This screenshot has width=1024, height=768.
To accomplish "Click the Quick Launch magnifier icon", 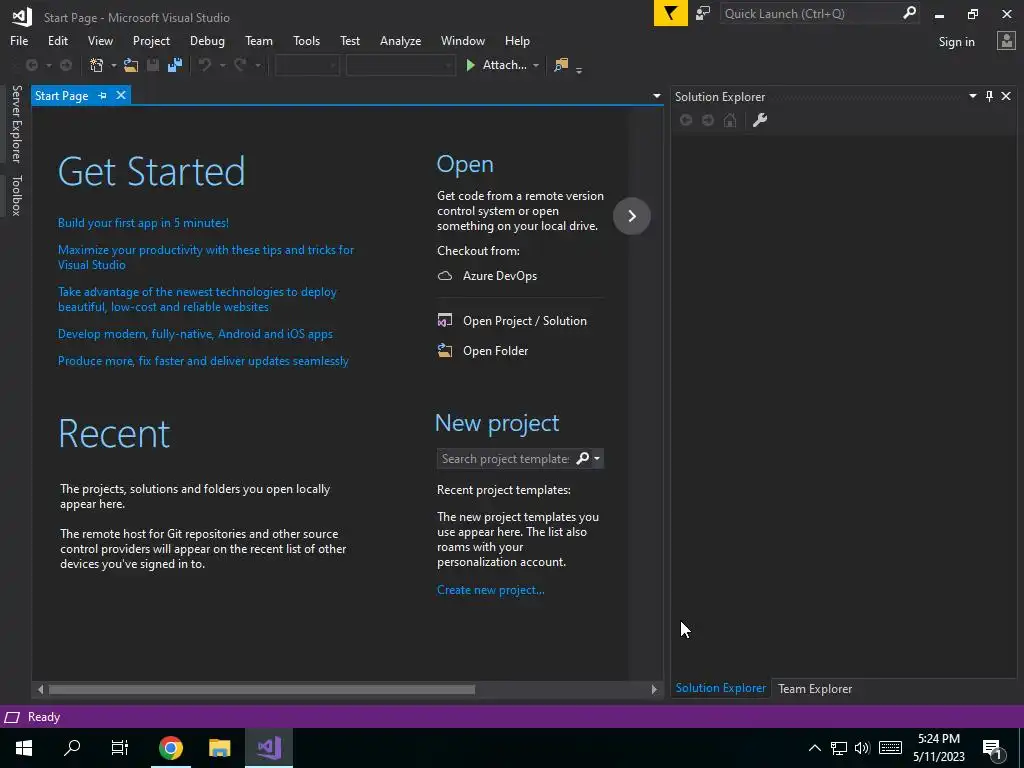I will (x=909, y=13).
